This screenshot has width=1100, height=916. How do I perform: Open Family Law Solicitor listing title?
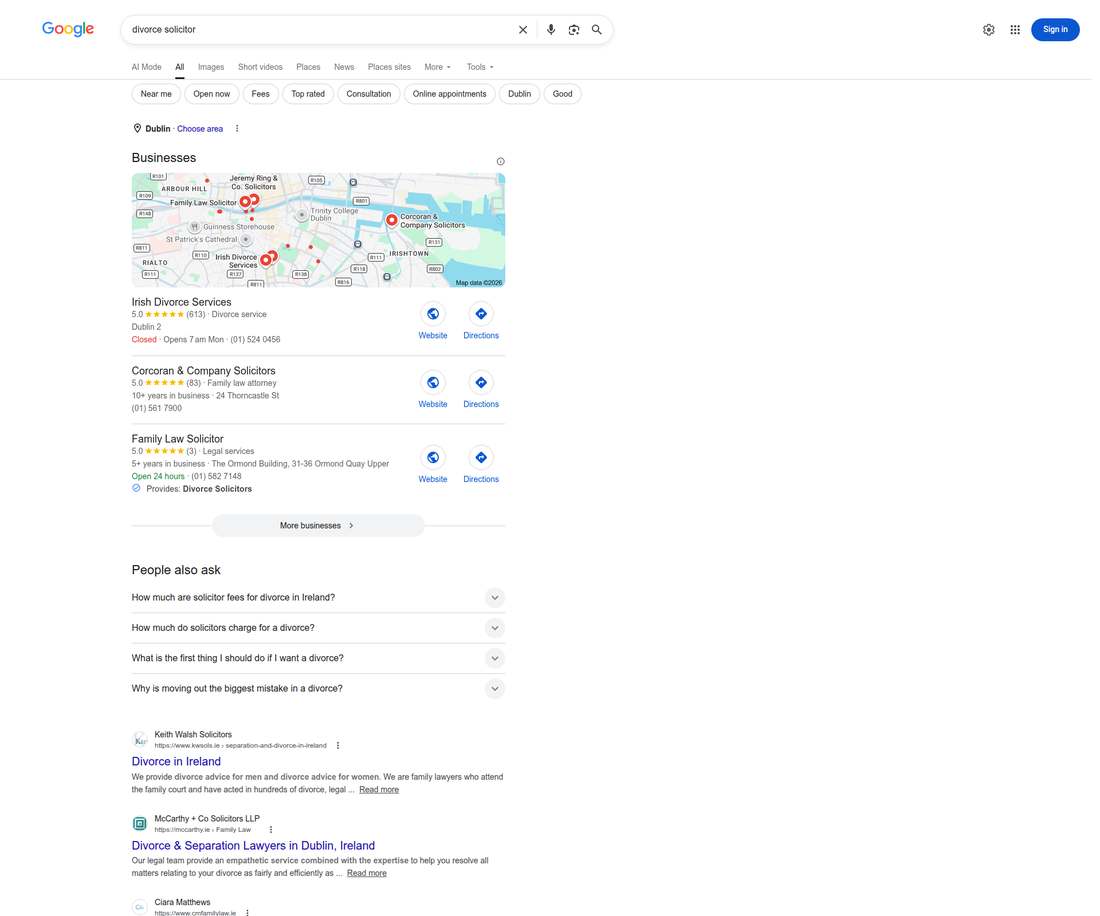177,439
